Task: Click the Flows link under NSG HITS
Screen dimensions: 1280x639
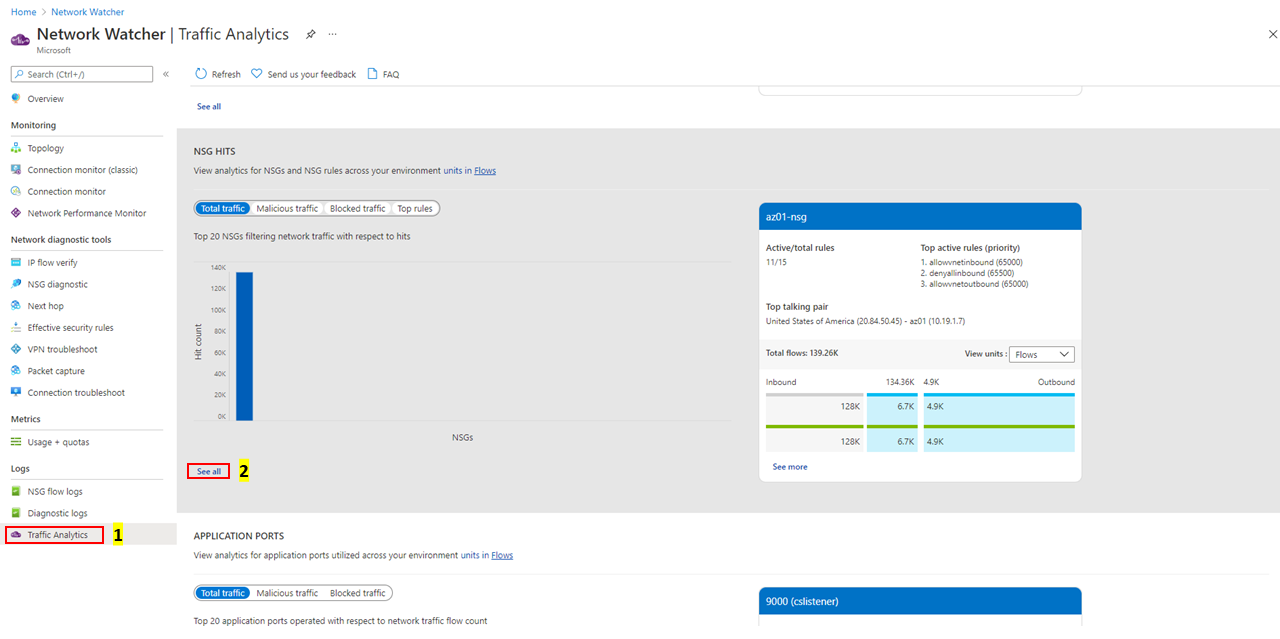Action: [x=485, y=170]
